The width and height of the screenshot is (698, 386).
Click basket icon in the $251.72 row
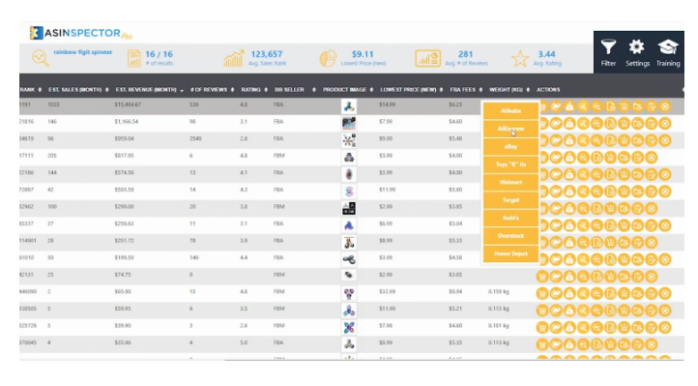click(610, 243)
